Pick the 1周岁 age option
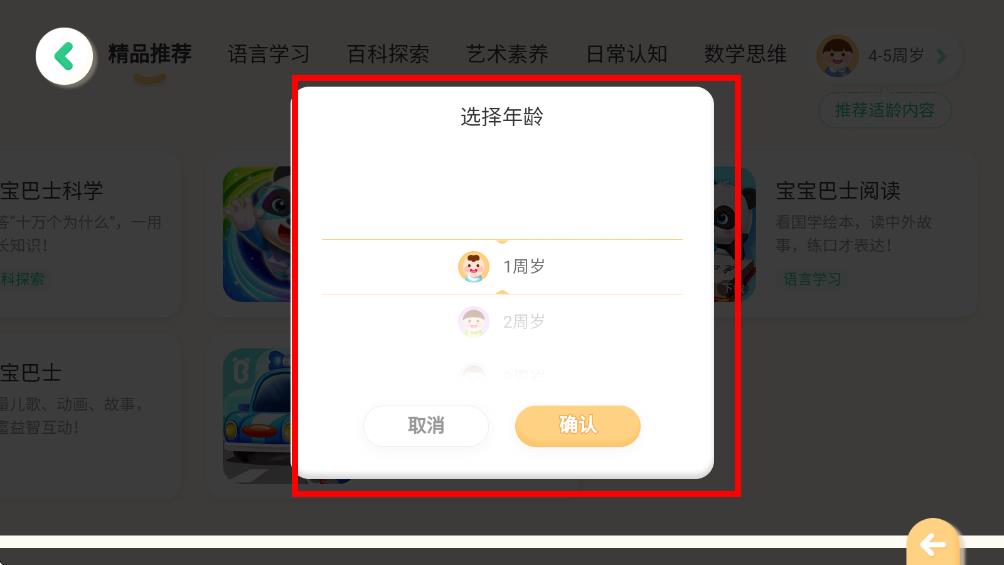The height and width of the screenshot is (565, 1004). point(502,266)
